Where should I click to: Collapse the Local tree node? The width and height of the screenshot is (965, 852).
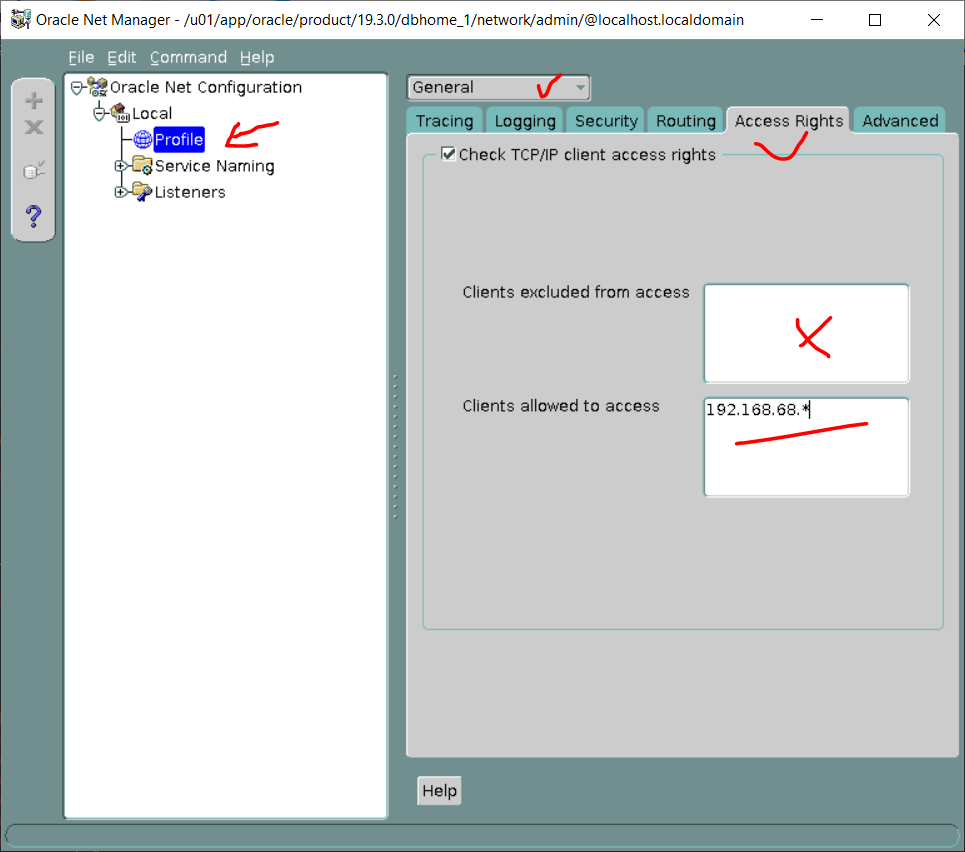click(99, 114)
